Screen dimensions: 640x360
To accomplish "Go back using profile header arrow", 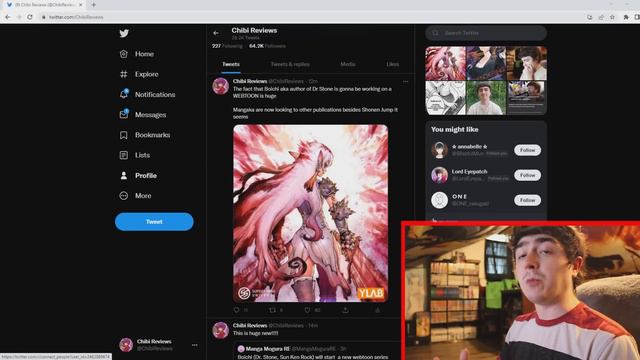I will [x=216, y=33].
